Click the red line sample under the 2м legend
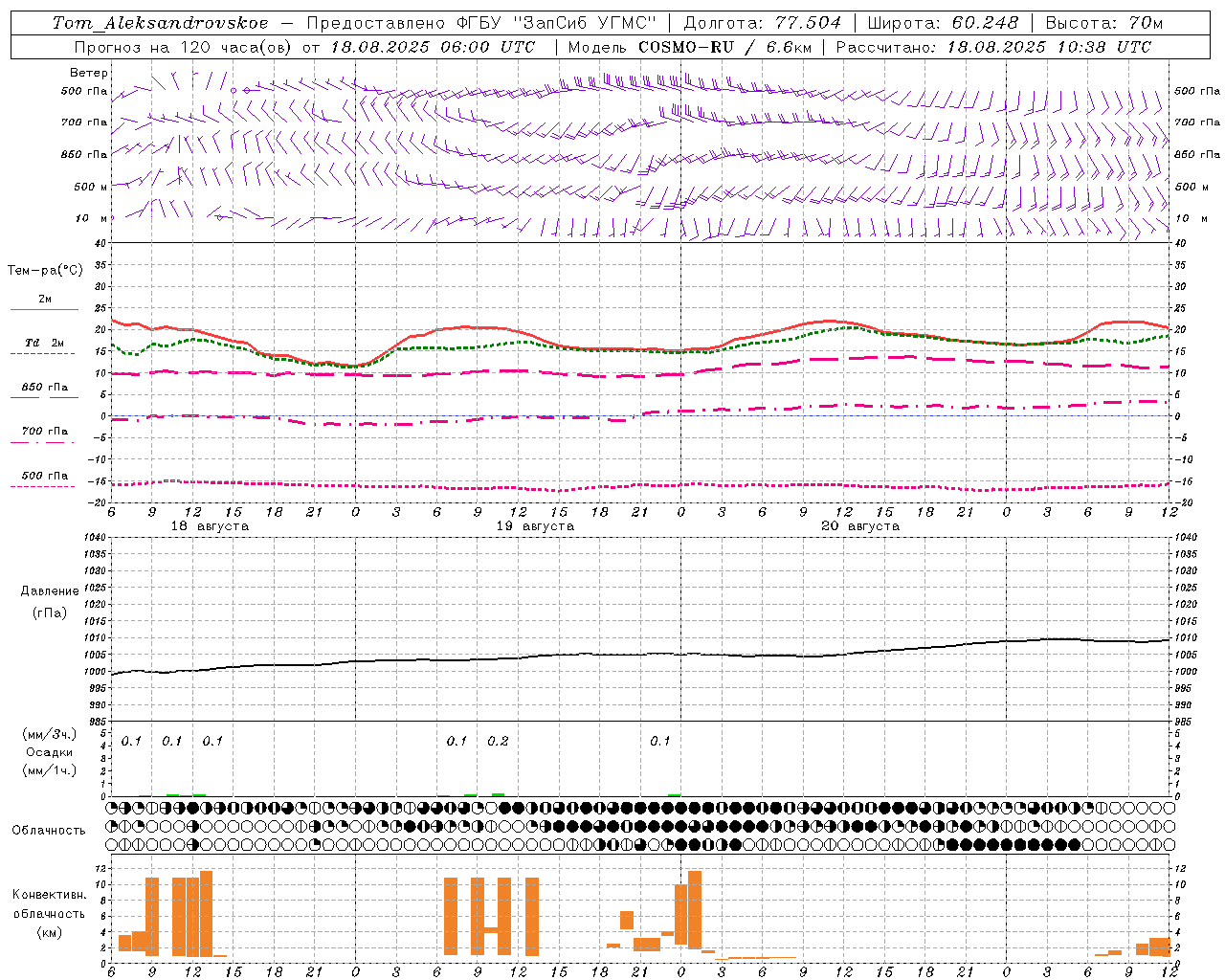 click(x=44, y=309)
